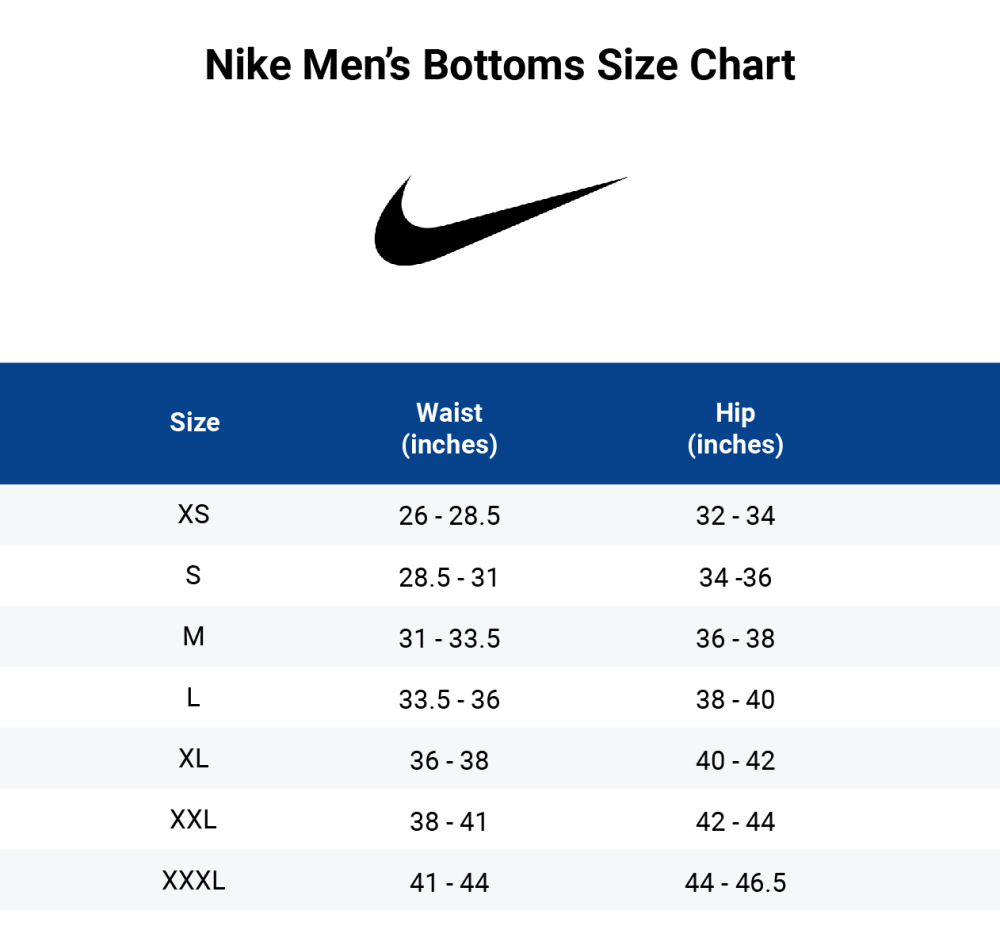This screenshot has width=1000, height=945.
Task: Select the hip value 44 - 46.5
Action: tap(735, 884)
